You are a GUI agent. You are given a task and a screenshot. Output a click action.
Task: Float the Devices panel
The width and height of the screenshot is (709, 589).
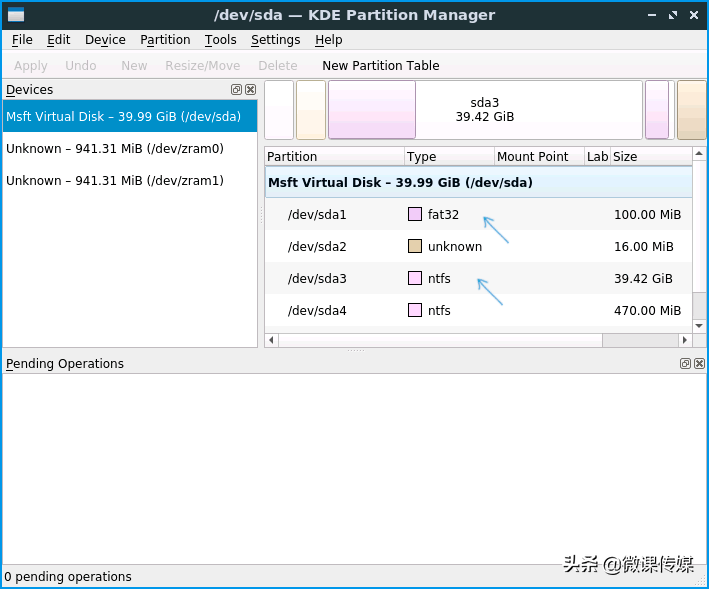coord(236,90)
